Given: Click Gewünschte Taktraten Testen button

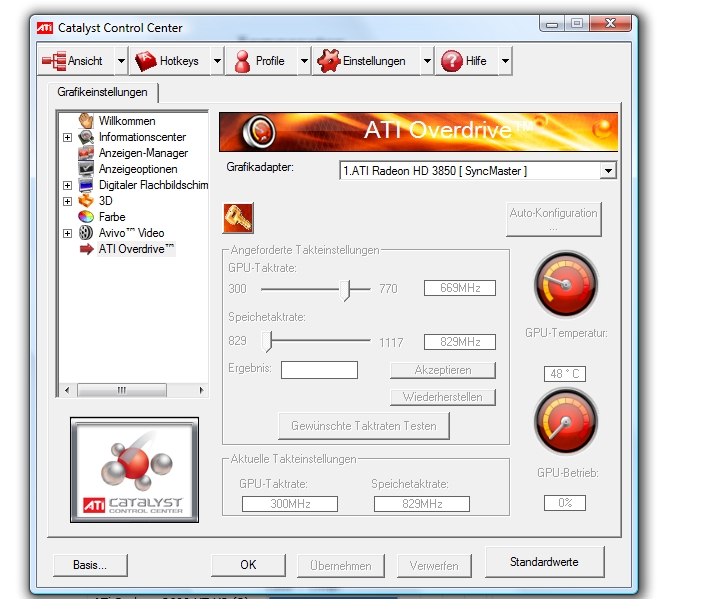Looking at the screenshot, I should point(364,426).
